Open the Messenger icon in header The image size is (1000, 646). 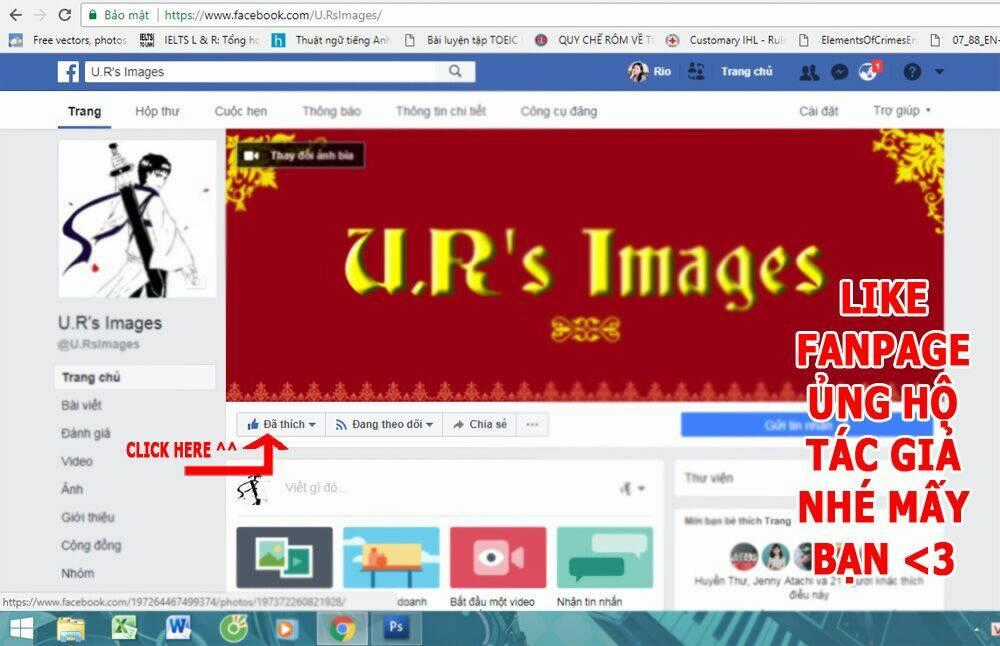point(841,72)
